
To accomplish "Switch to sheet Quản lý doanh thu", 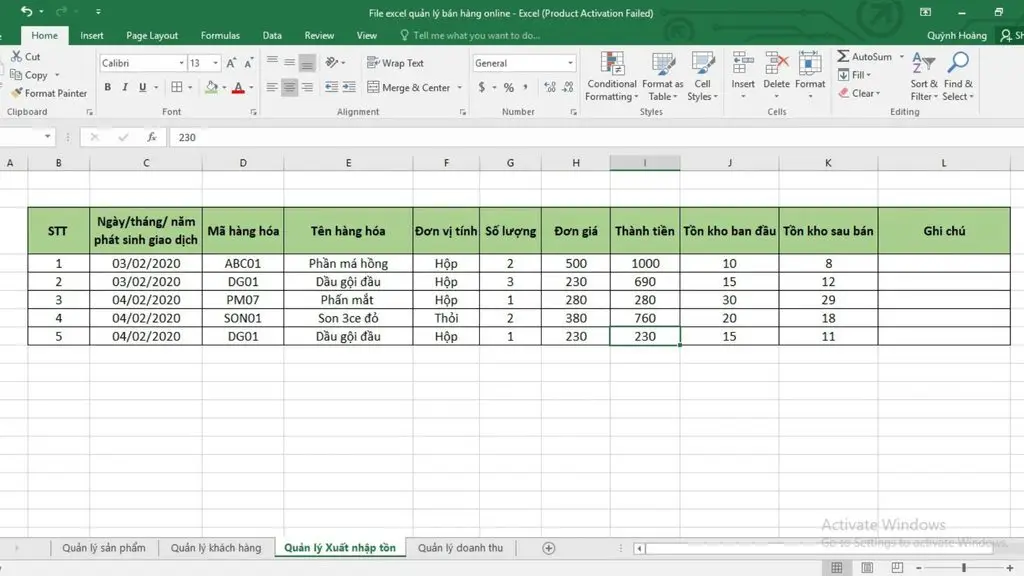I will [x=460, y=548].
